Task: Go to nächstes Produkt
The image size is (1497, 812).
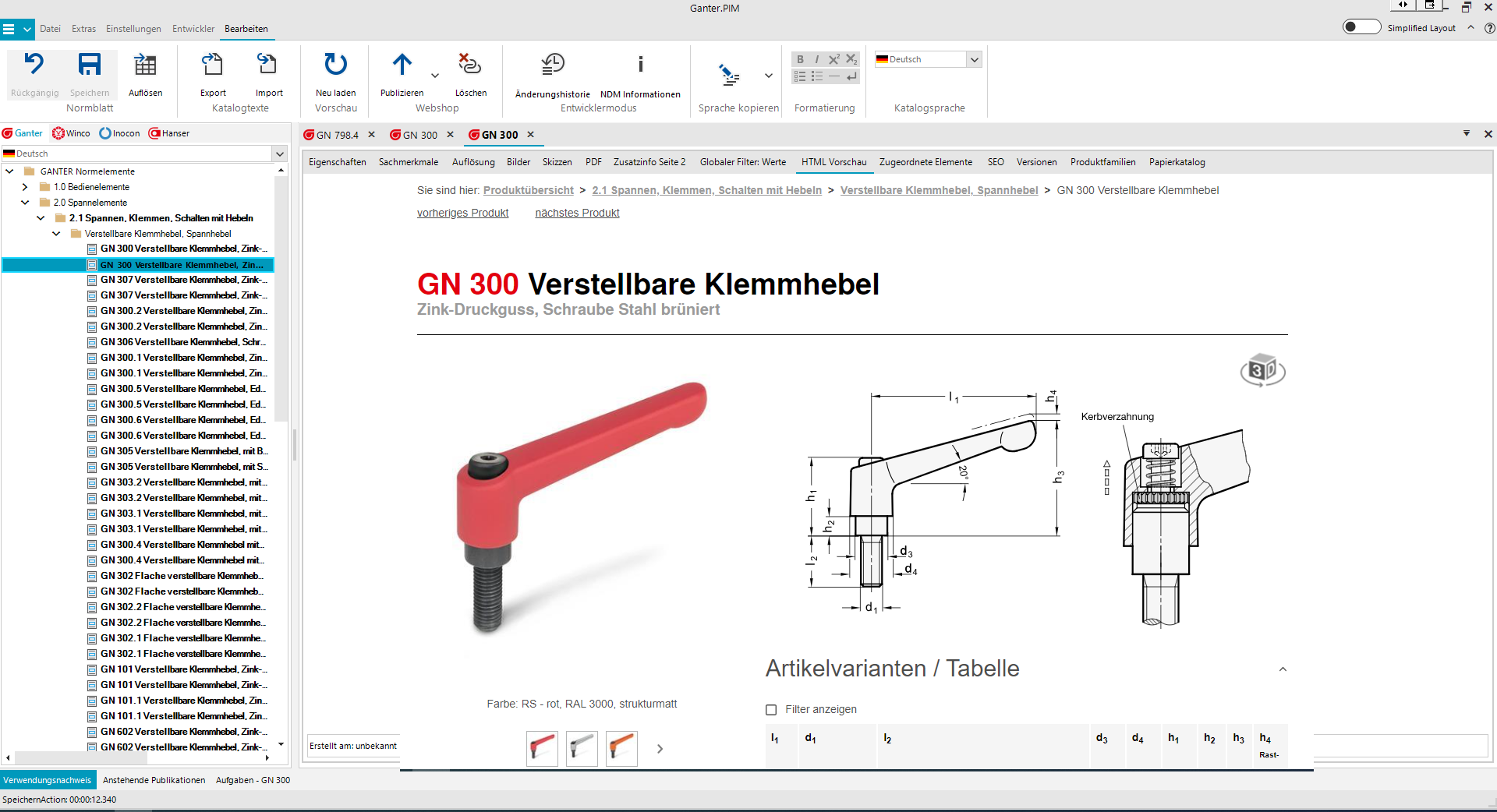Action: pos(577,213)
